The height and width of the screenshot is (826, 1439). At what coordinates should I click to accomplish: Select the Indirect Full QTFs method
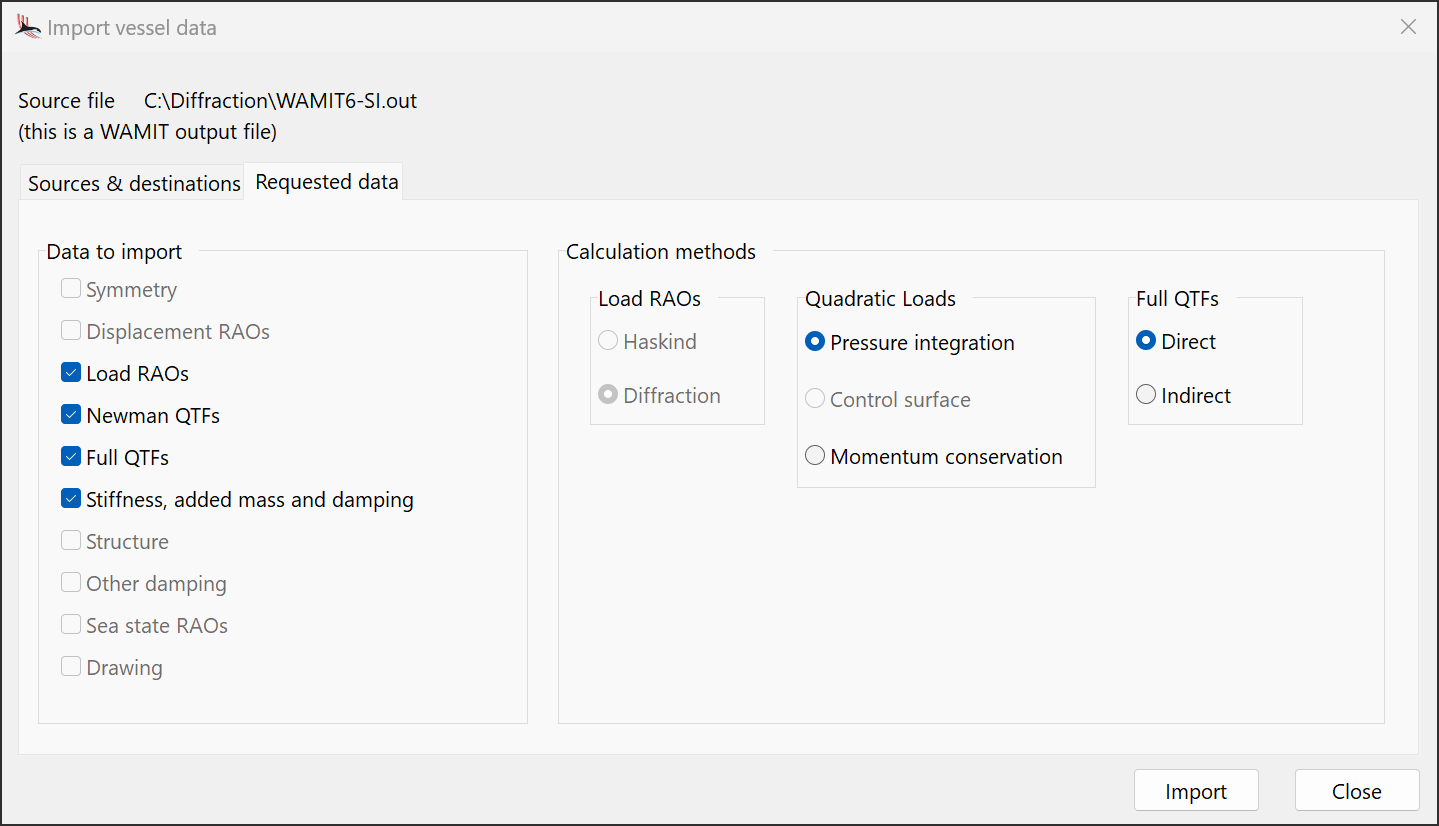[x=1145, y=394]
